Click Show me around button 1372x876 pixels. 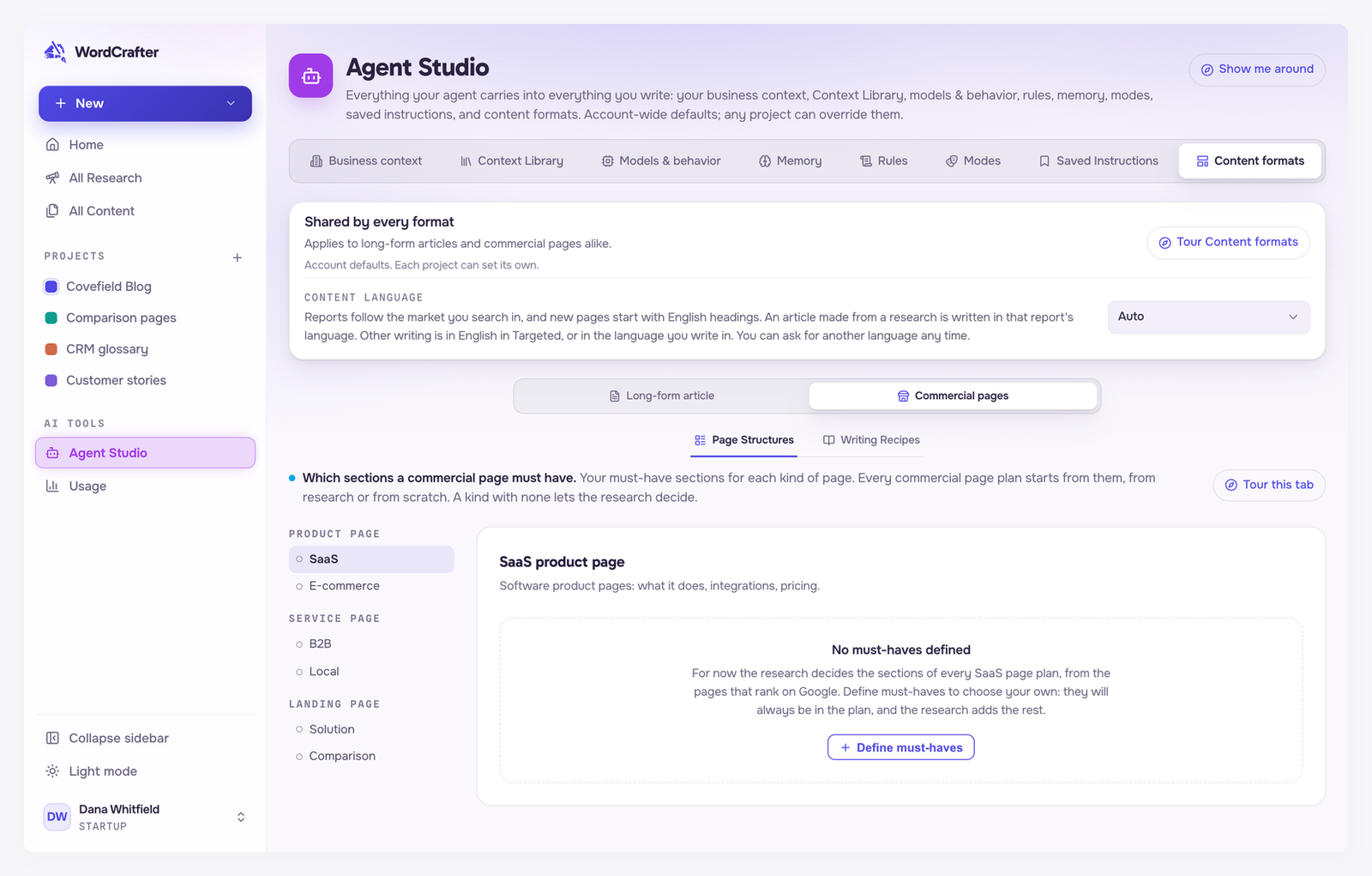[x=1257, y=69]
